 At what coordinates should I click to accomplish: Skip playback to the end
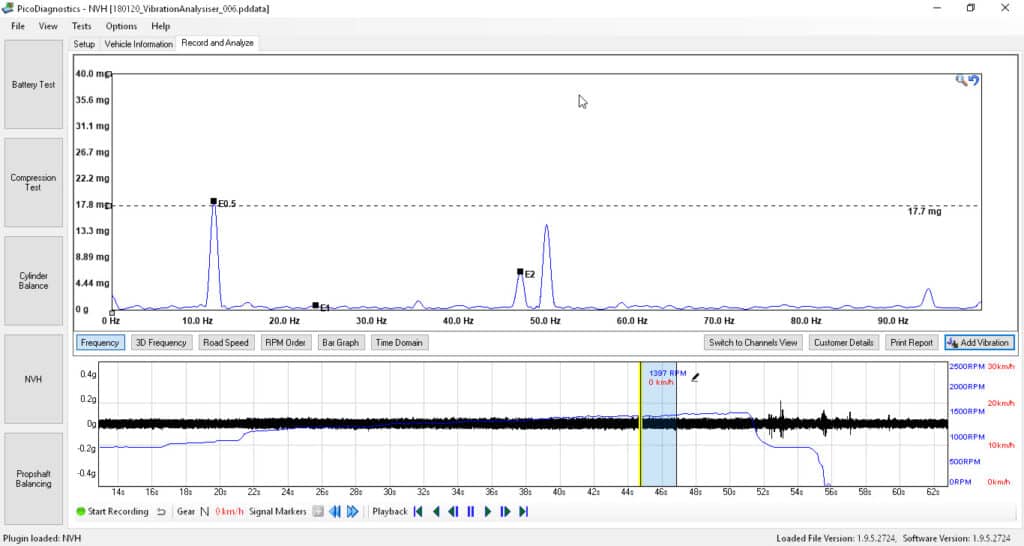tap(523, 512)
